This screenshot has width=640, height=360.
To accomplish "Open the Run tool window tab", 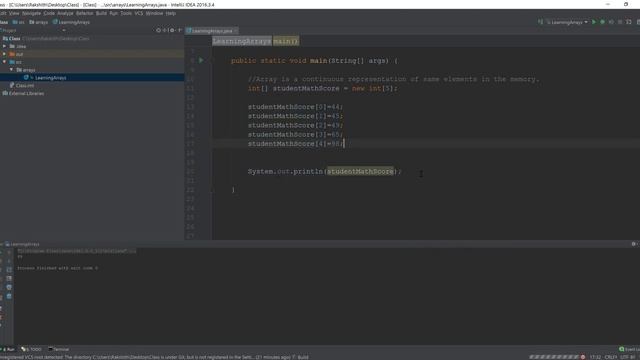I will pyautogui.click(x=8, y=349).
